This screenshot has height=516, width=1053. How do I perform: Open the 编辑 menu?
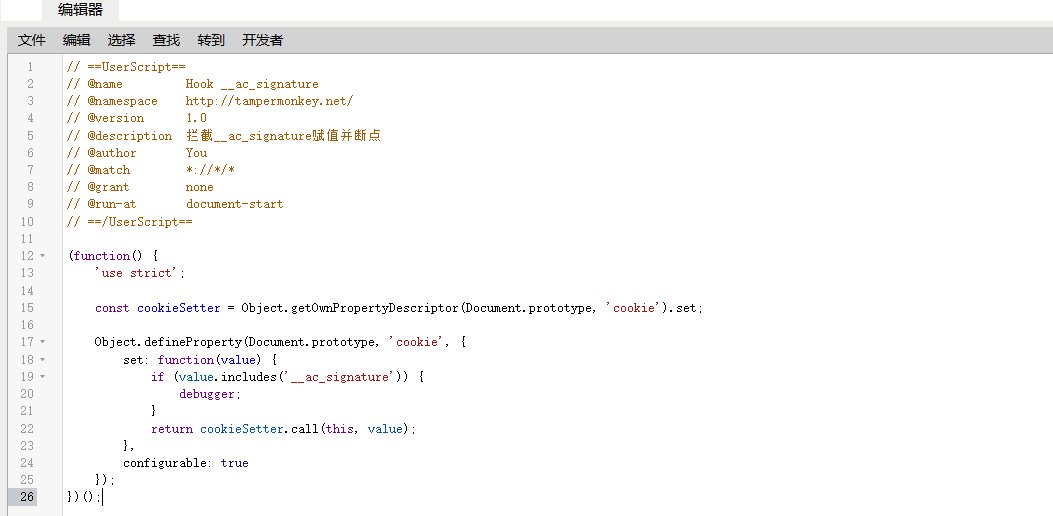(x=77, y=40)
